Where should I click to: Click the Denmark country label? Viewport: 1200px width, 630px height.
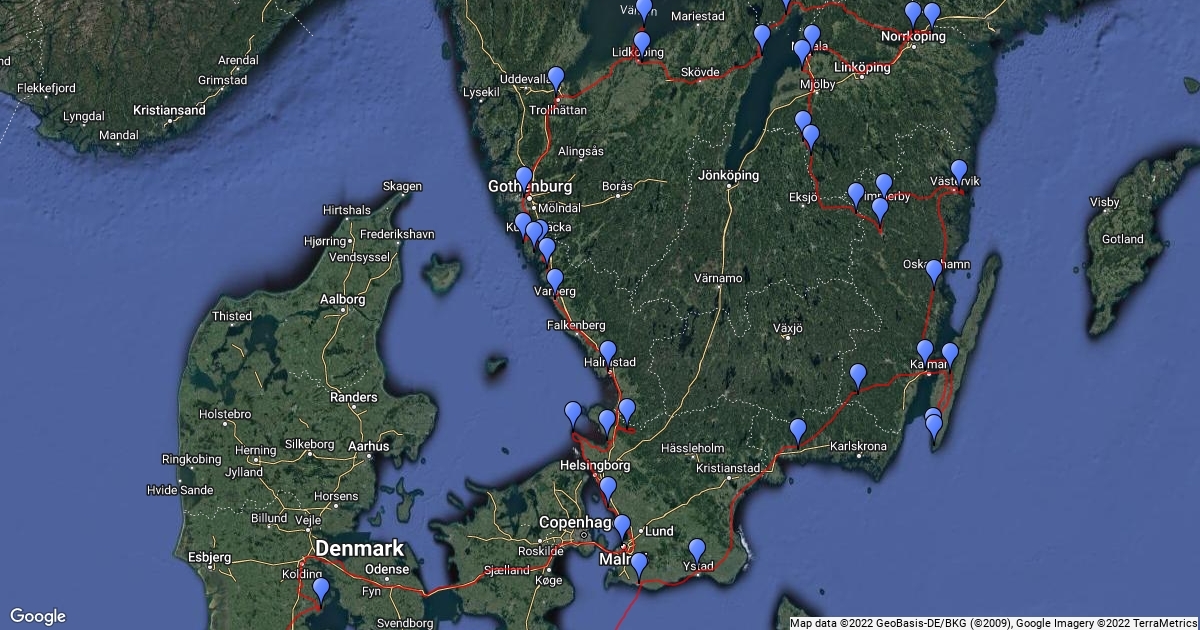pyautogui.click(x=360, y=548)
